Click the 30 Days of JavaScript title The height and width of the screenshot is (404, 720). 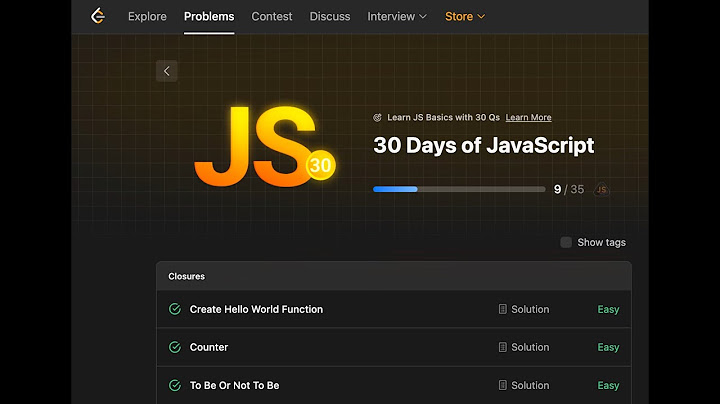484,146
